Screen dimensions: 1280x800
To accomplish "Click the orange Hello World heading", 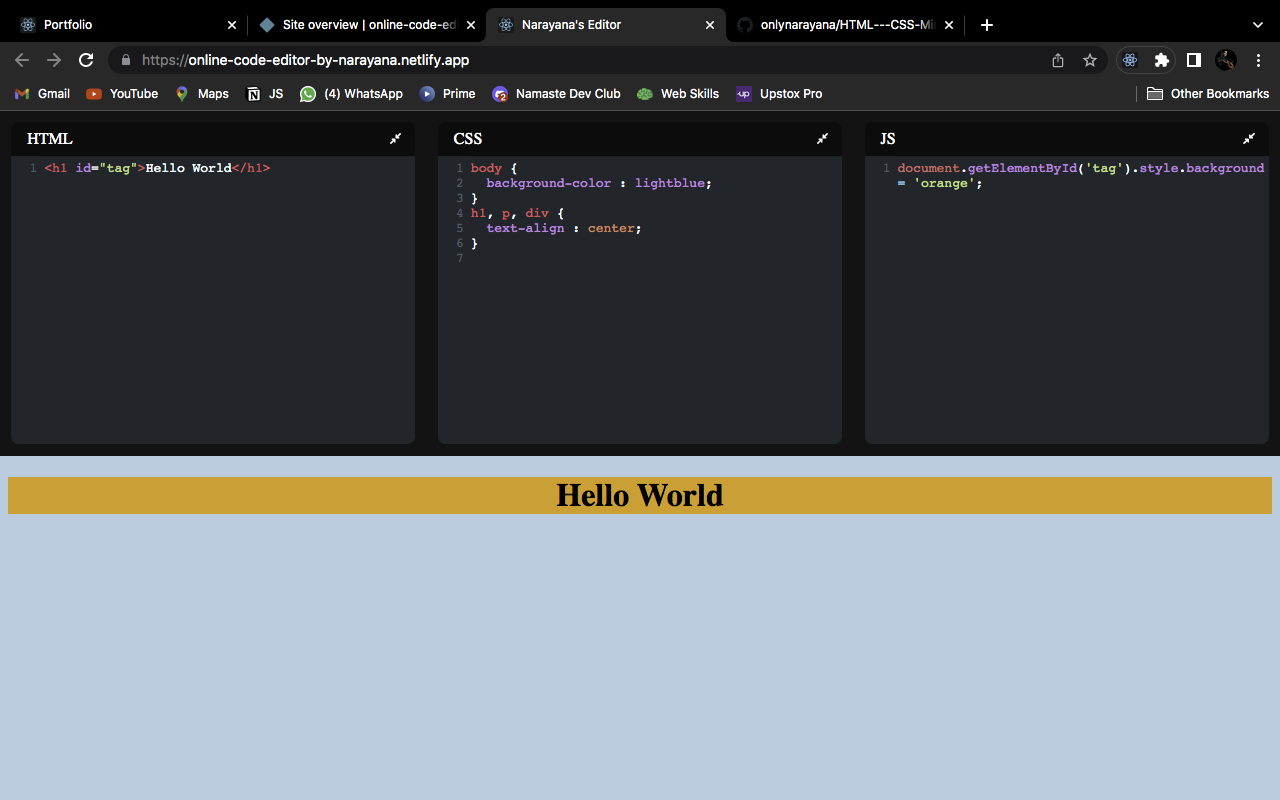I will pyautogui.click(x=640, y=495).
